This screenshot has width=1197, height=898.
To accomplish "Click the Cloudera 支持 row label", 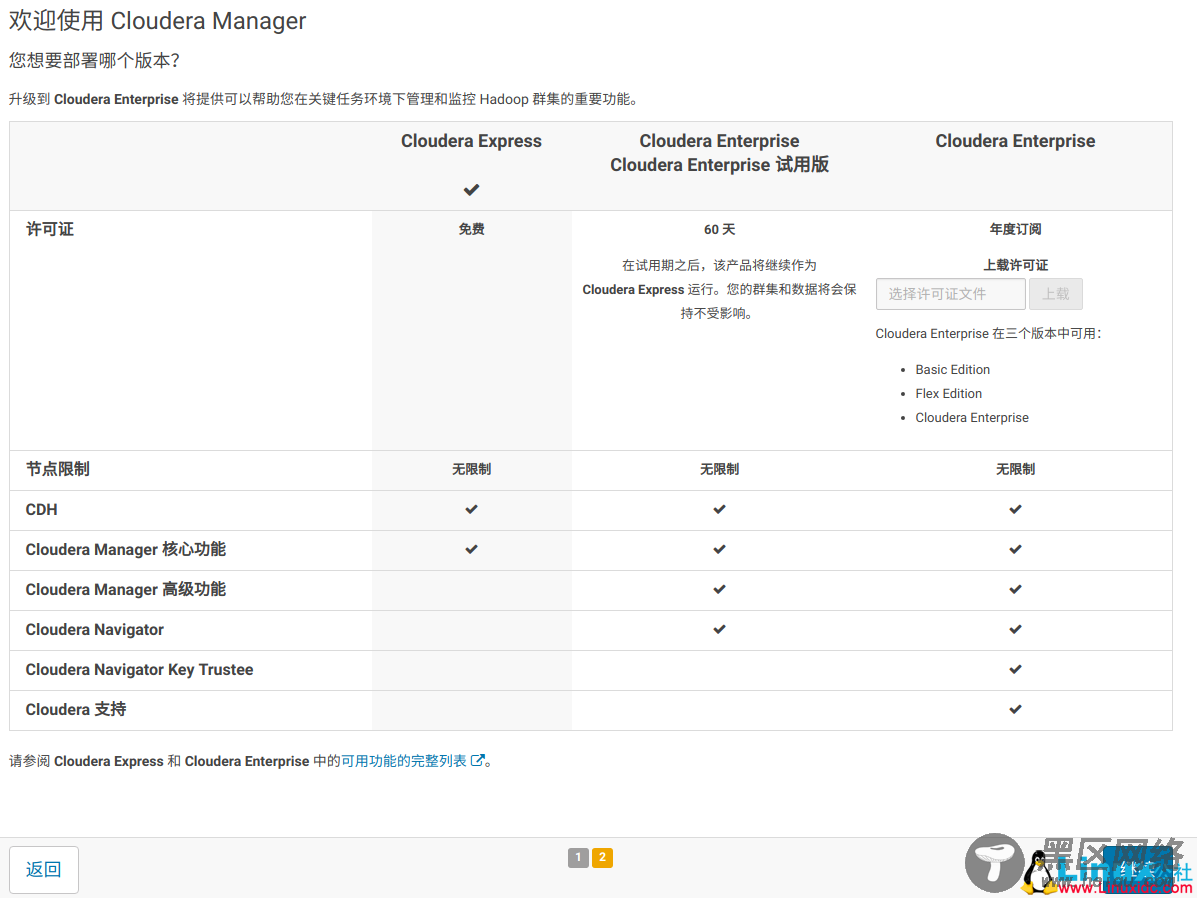I will (76, 709).
